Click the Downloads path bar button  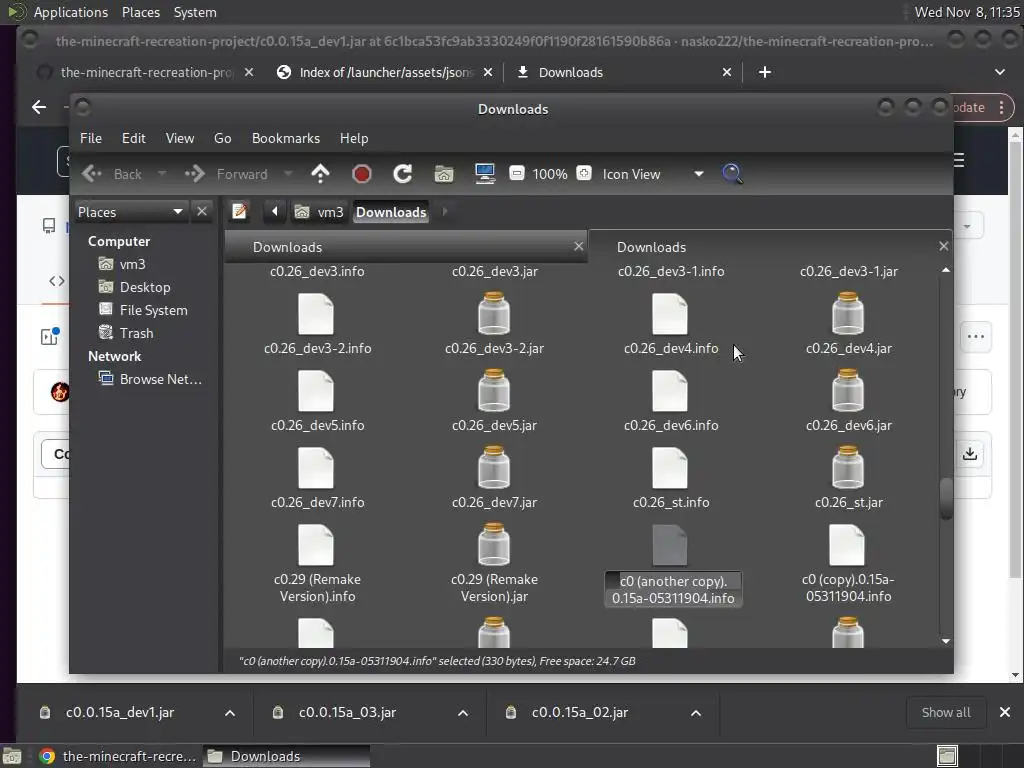click(x=391, y=212)
